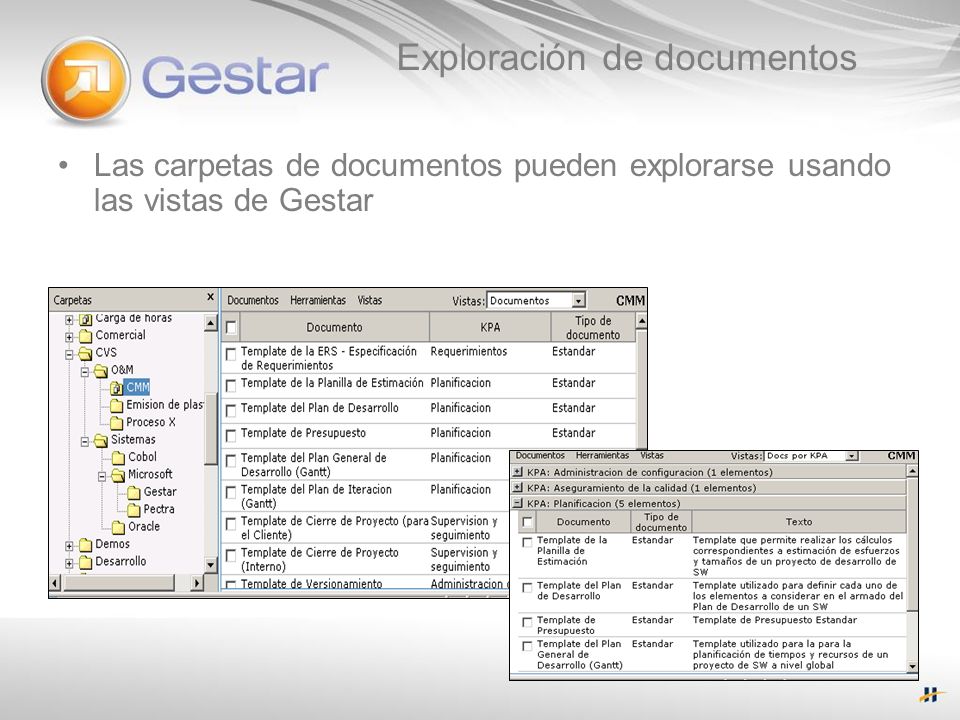Expand the Comercial folder node
The image size is (960, 720).
pos(69,337)
